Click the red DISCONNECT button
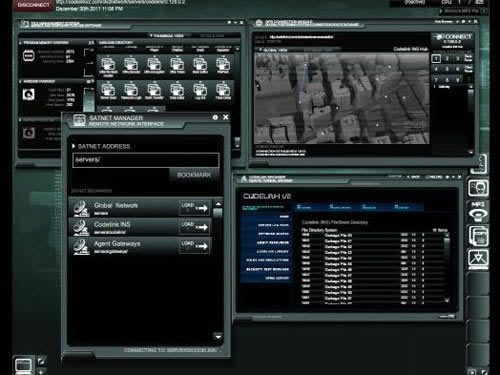This screenshot has width=500, height=375. click(x=33, y=5)
